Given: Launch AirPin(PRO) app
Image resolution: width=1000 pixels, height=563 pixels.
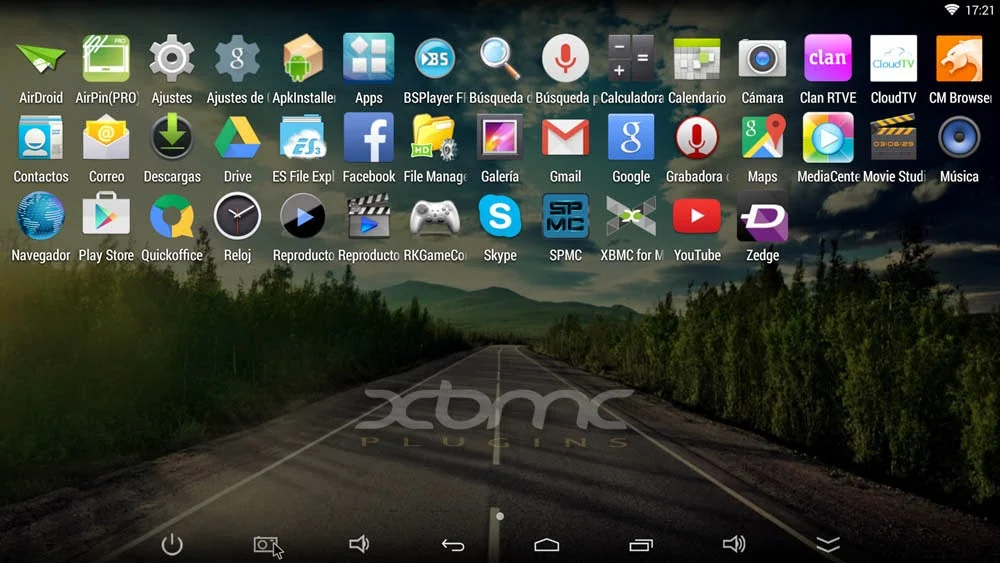Looking at the screenshot, I should tap(107, 59).
